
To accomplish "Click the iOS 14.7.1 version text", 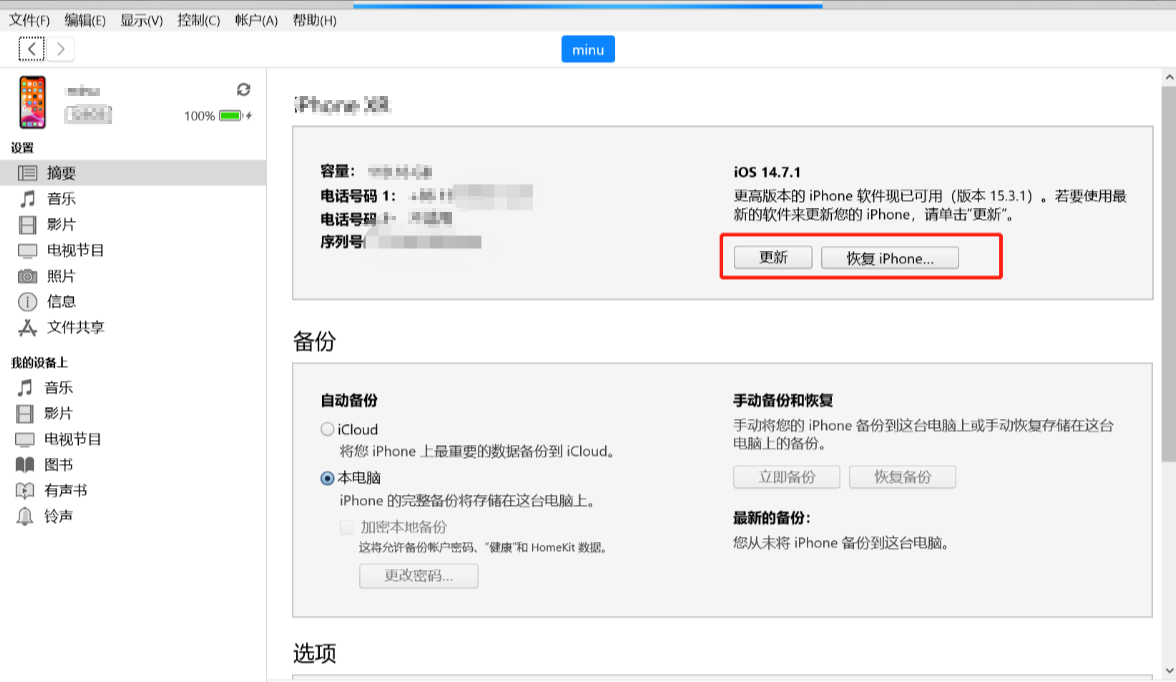I will (x=766, y=173).
